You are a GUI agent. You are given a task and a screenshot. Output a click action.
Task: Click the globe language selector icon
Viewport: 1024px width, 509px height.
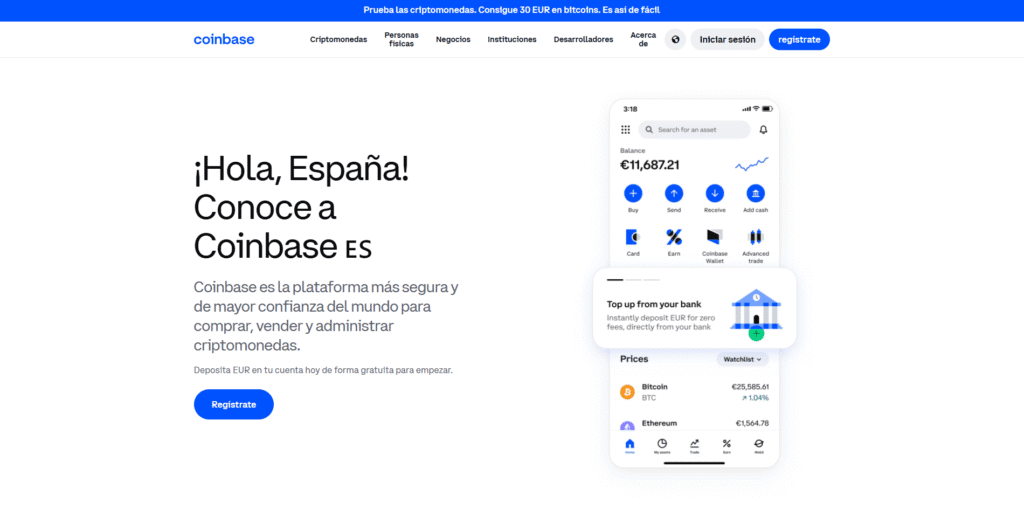click(675, 40)
